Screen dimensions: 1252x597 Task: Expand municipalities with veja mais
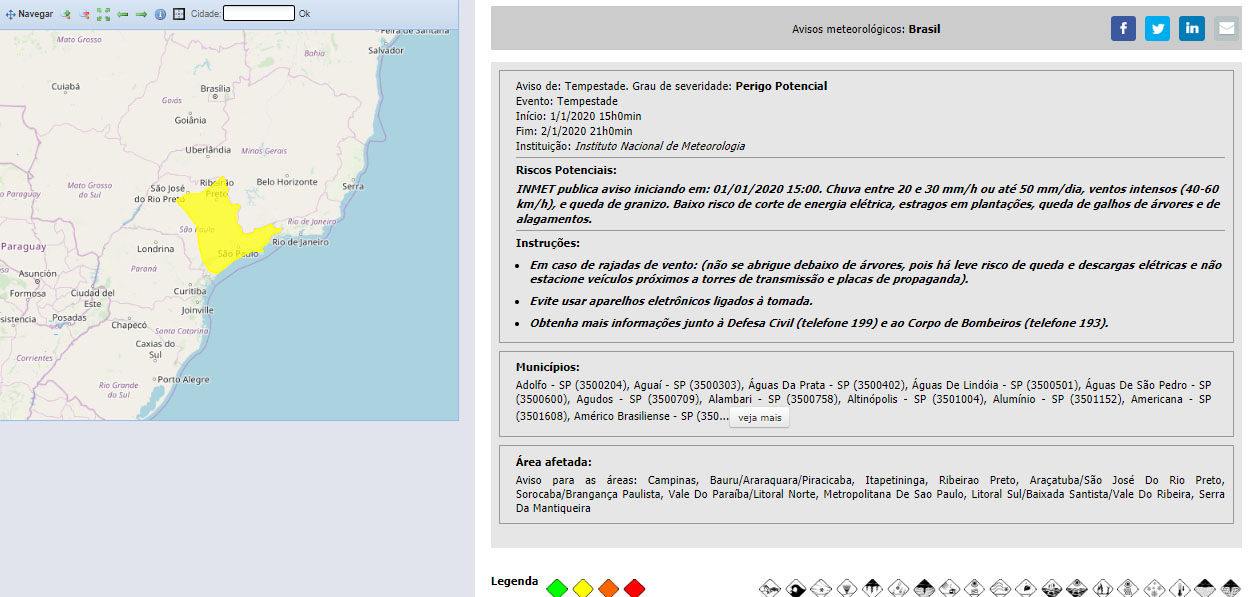759,417
